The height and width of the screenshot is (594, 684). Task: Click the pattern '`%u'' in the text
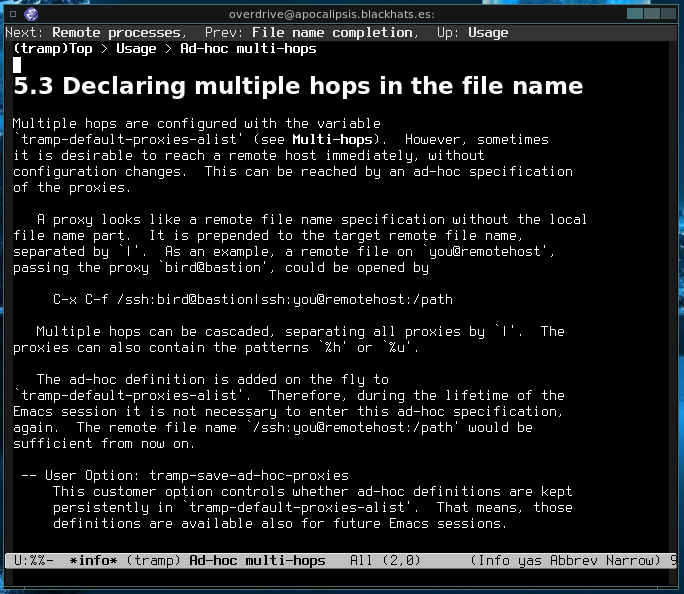click(397, 348)
